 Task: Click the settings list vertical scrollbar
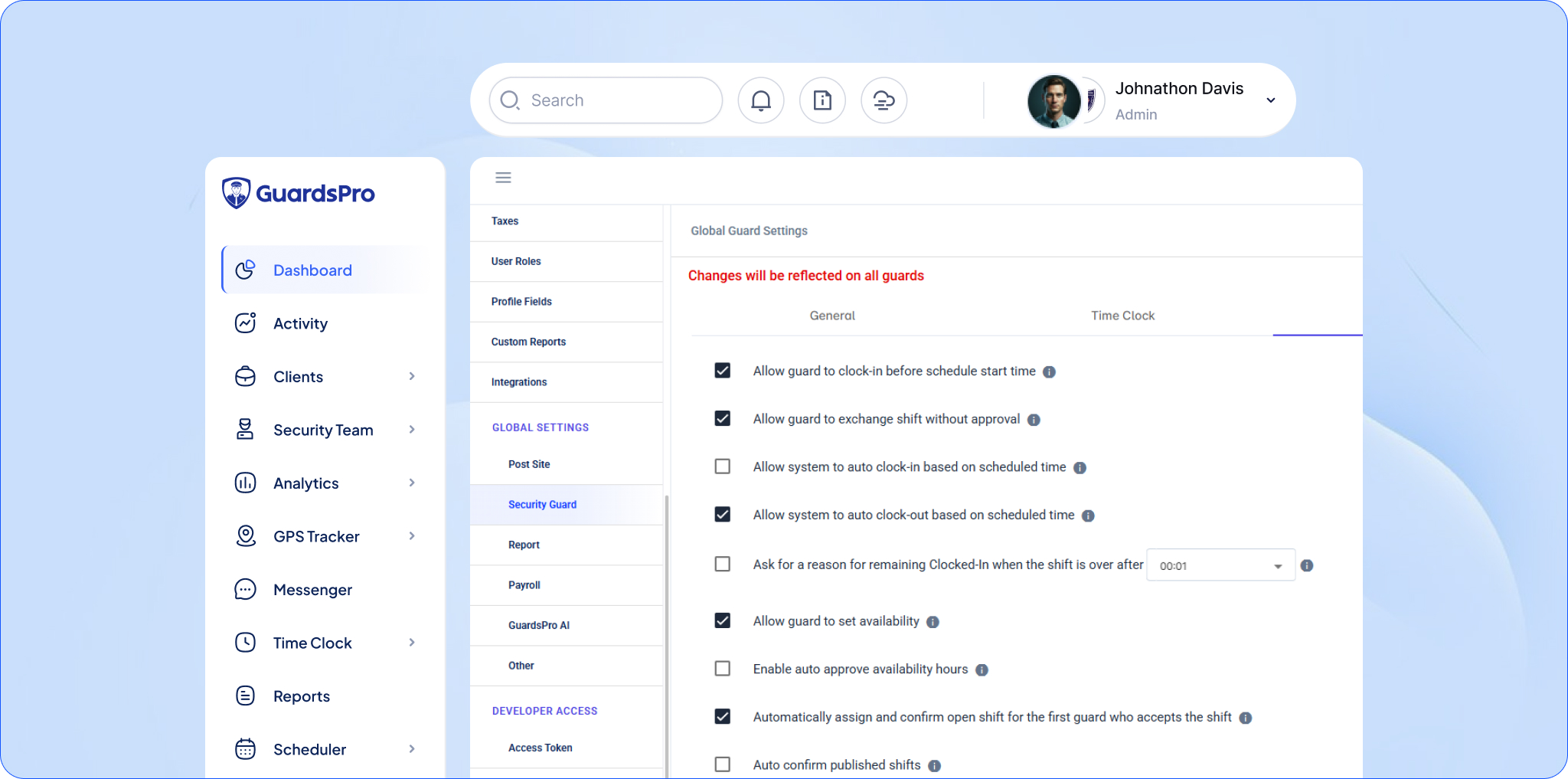coord(667,636)
